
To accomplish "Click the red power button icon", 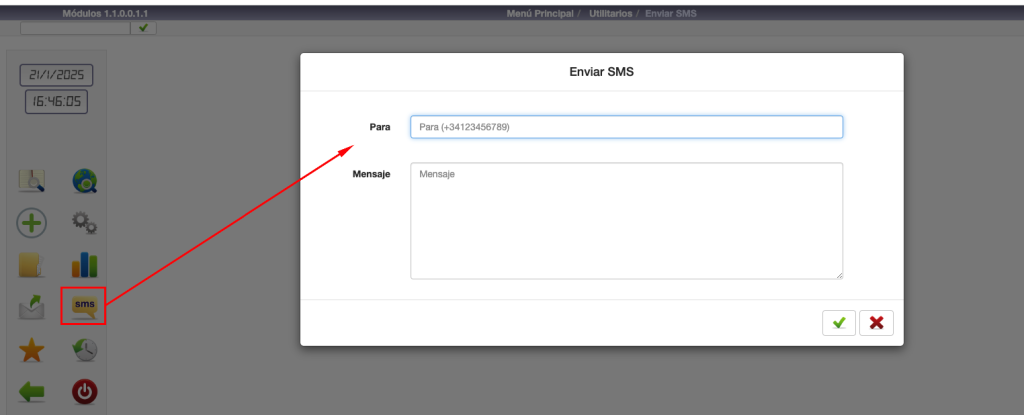I will coord(84,392).
